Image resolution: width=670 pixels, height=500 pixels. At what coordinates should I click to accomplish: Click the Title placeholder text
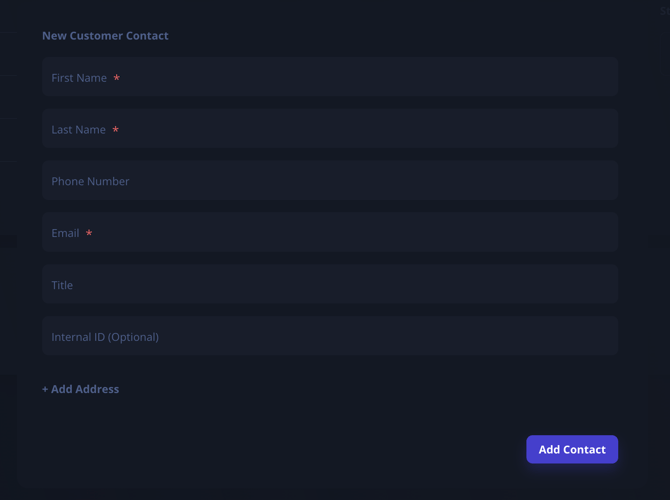coord(62,285)
